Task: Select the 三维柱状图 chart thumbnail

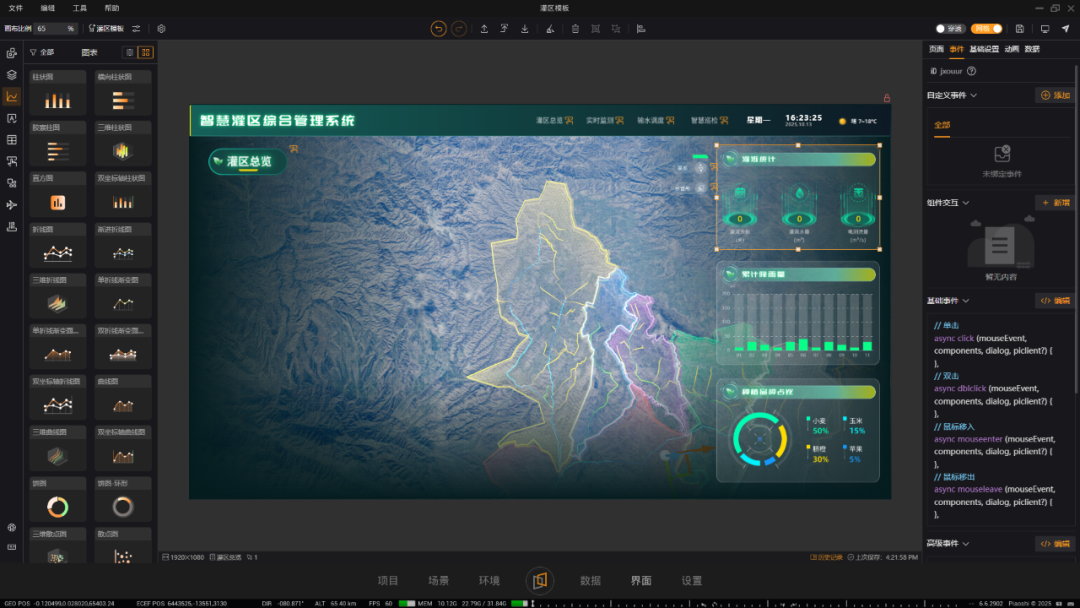Action: (123, 143)
